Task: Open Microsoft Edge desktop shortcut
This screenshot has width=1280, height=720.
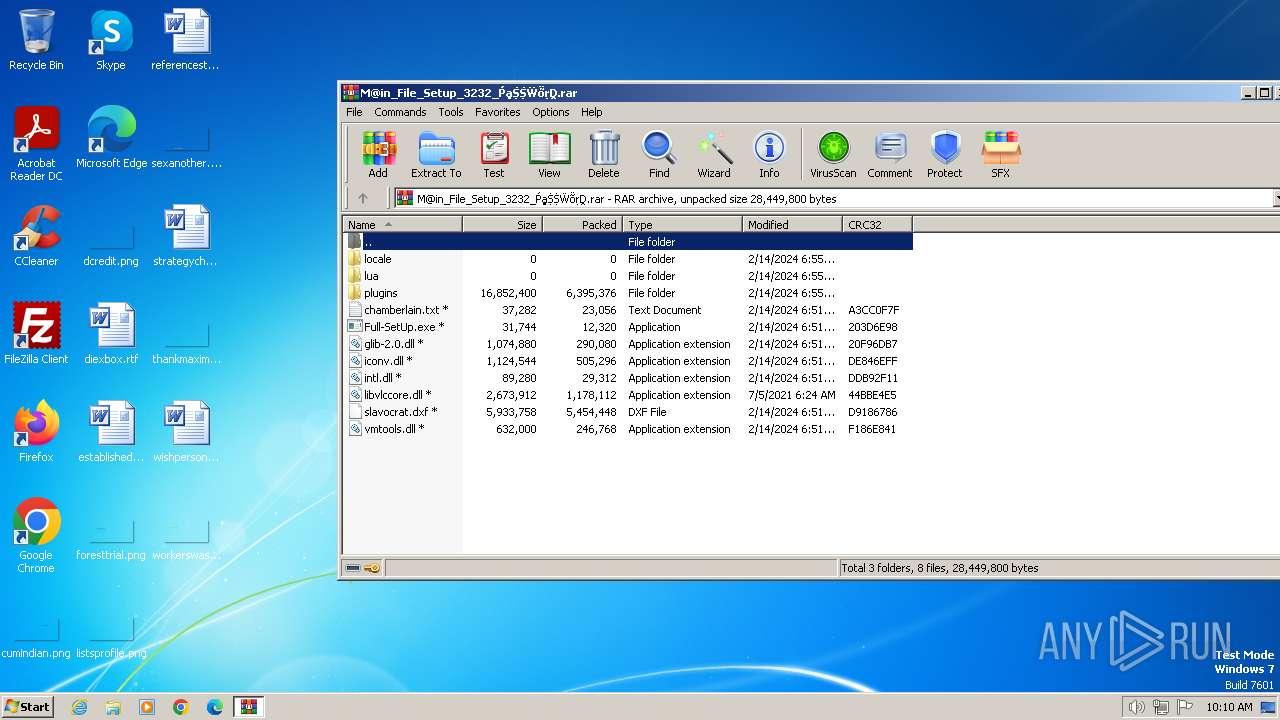Action: point(111,138)
